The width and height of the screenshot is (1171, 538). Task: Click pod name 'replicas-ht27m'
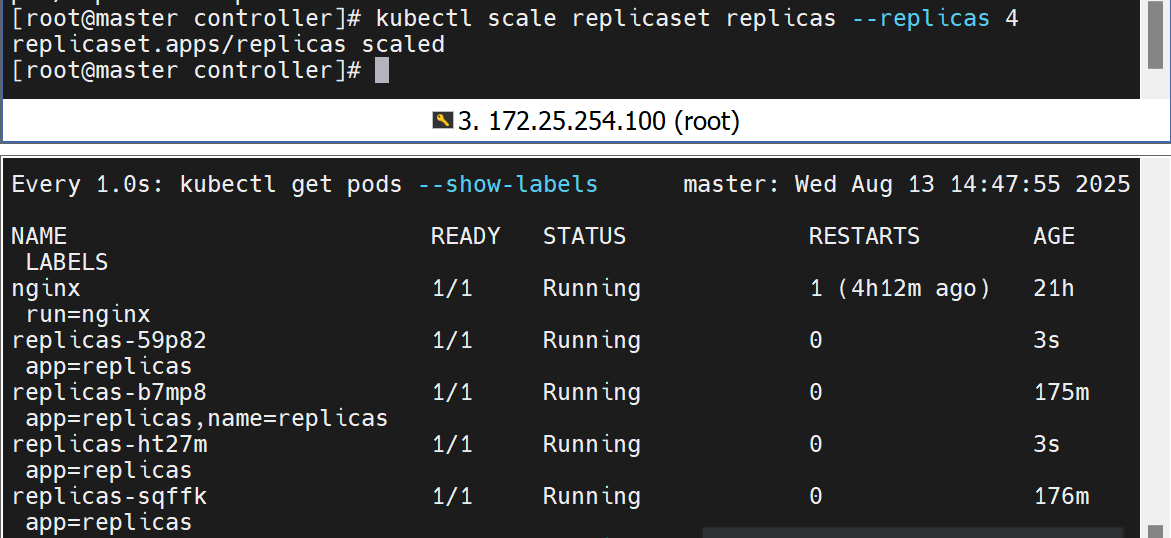point(109,445)
